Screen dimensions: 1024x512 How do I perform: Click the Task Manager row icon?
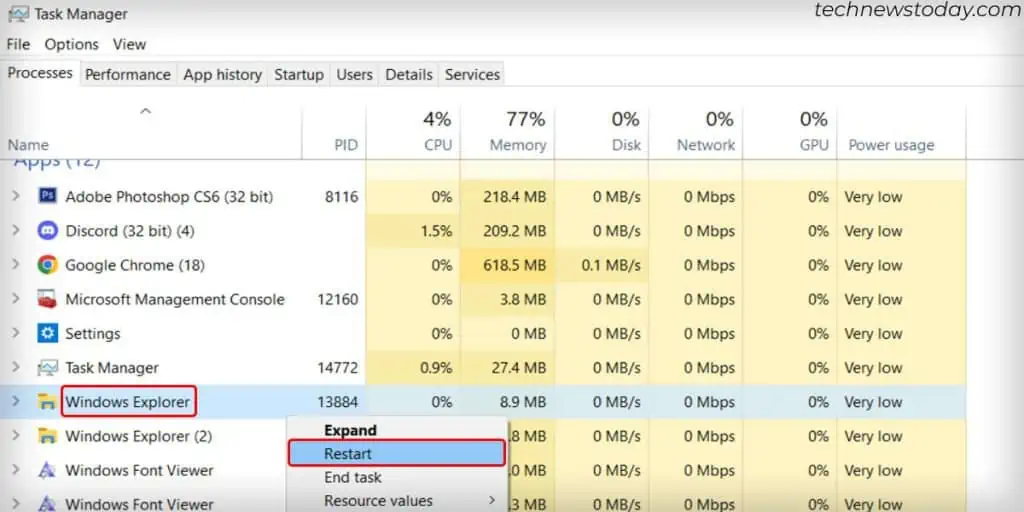pyautogui.click(x=48, y=368)
